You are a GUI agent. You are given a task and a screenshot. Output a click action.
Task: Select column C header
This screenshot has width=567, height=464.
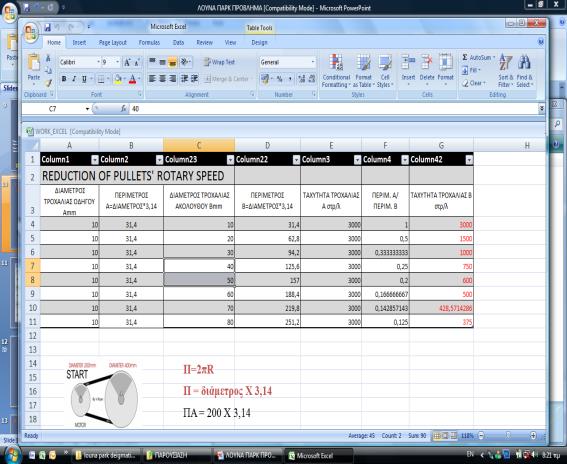click(x=199, y=145)
